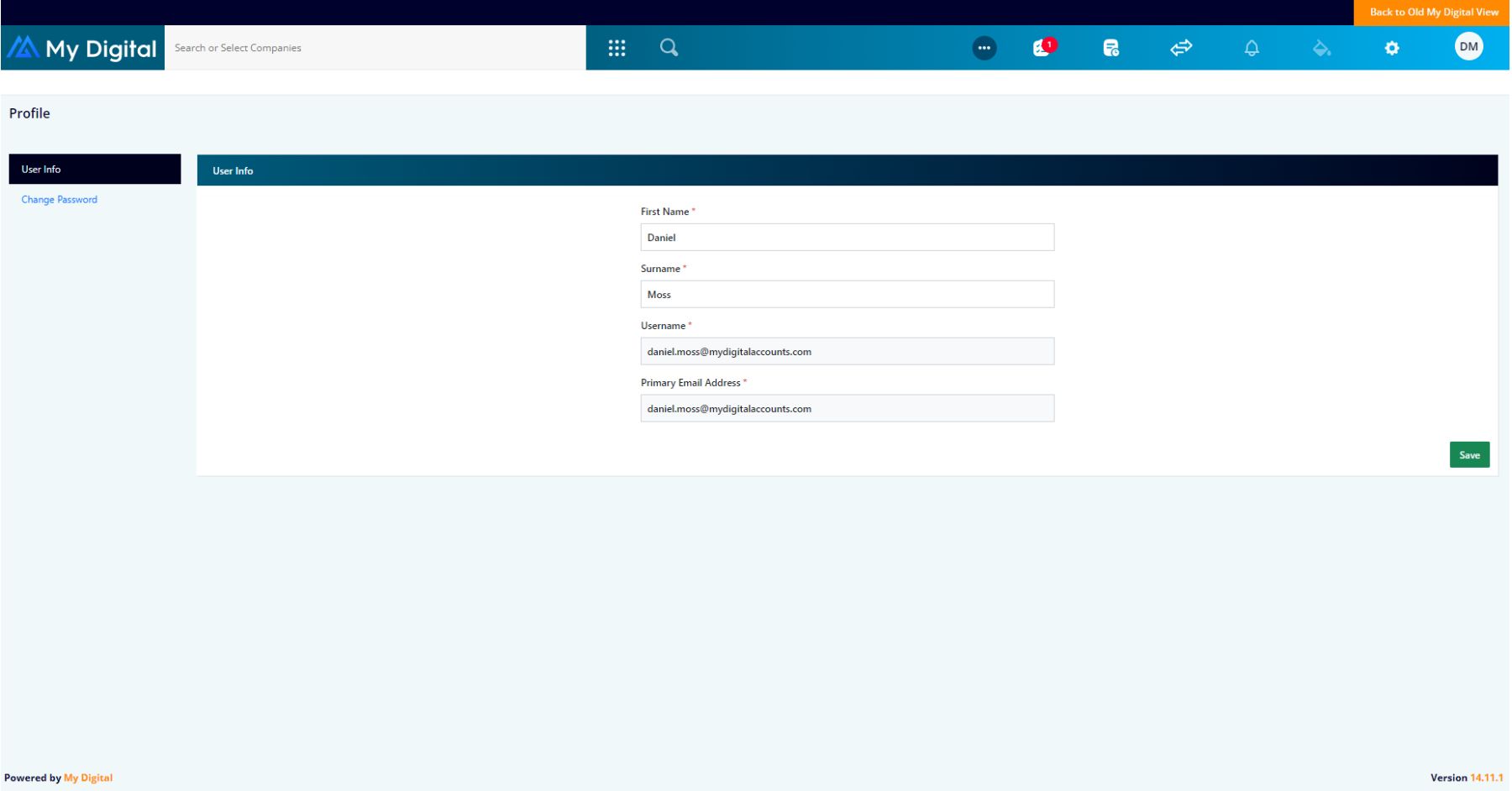Screen dimensions: 1512x791
Task: Click into the First Name field
Action: click(x=847, y=238)
